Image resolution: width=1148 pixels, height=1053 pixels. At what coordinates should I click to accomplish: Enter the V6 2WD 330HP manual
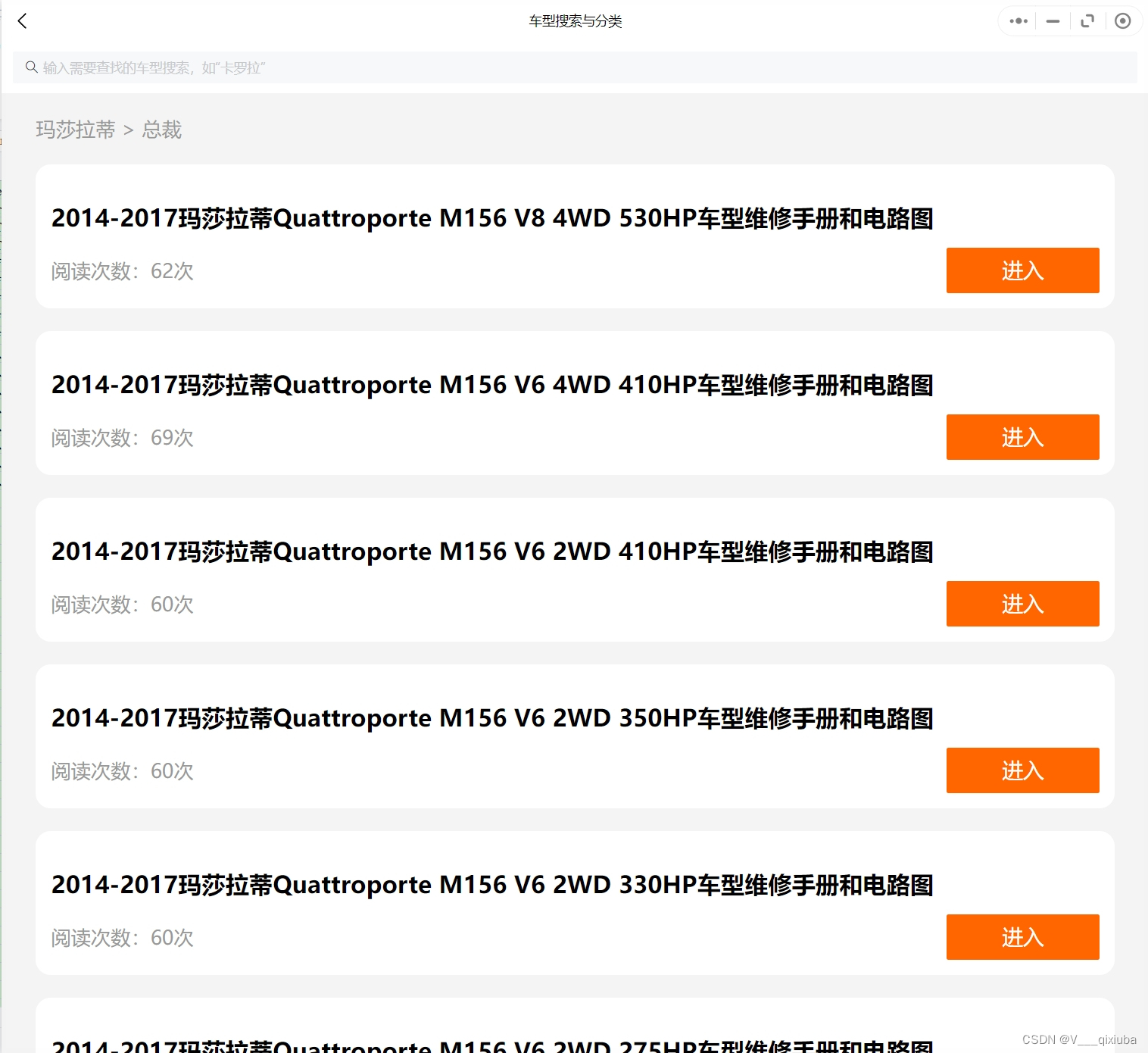point(1022,937)
